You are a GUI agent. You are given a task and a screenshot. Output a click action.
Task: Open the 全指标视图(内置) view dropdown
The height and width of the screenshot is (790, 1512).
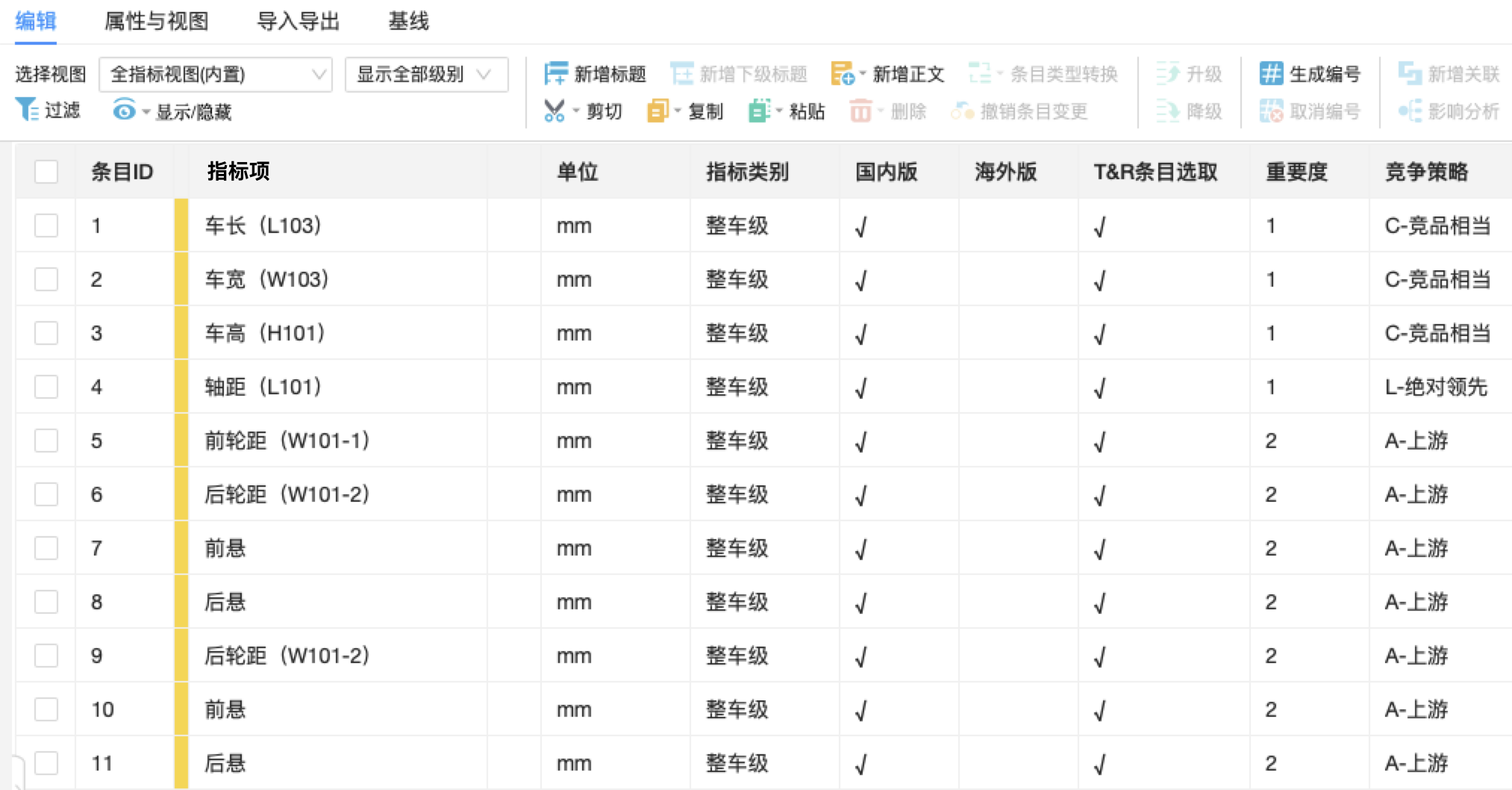tap(215, 75)
